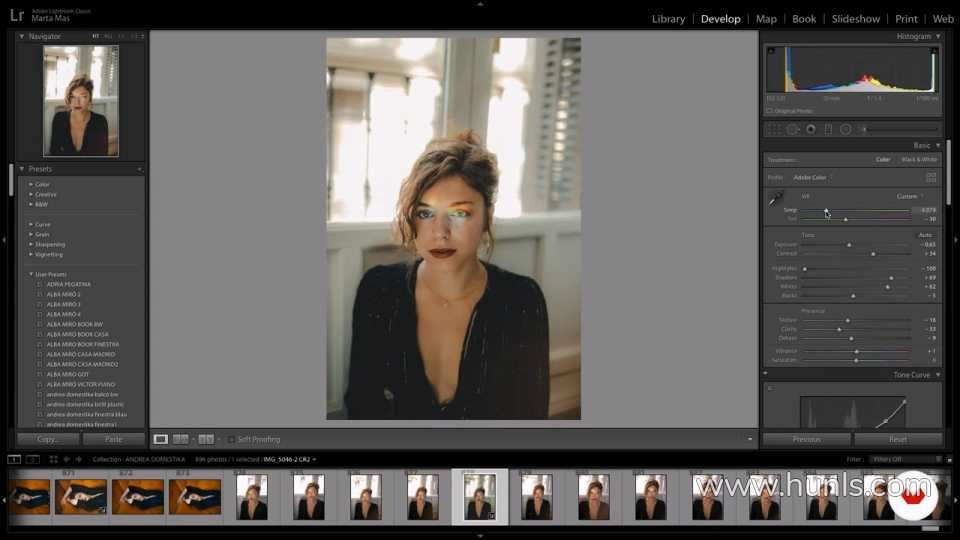The width and height of the screenshot is (960, 540).
Task: Click the Reset button
Action: (898, 439)
